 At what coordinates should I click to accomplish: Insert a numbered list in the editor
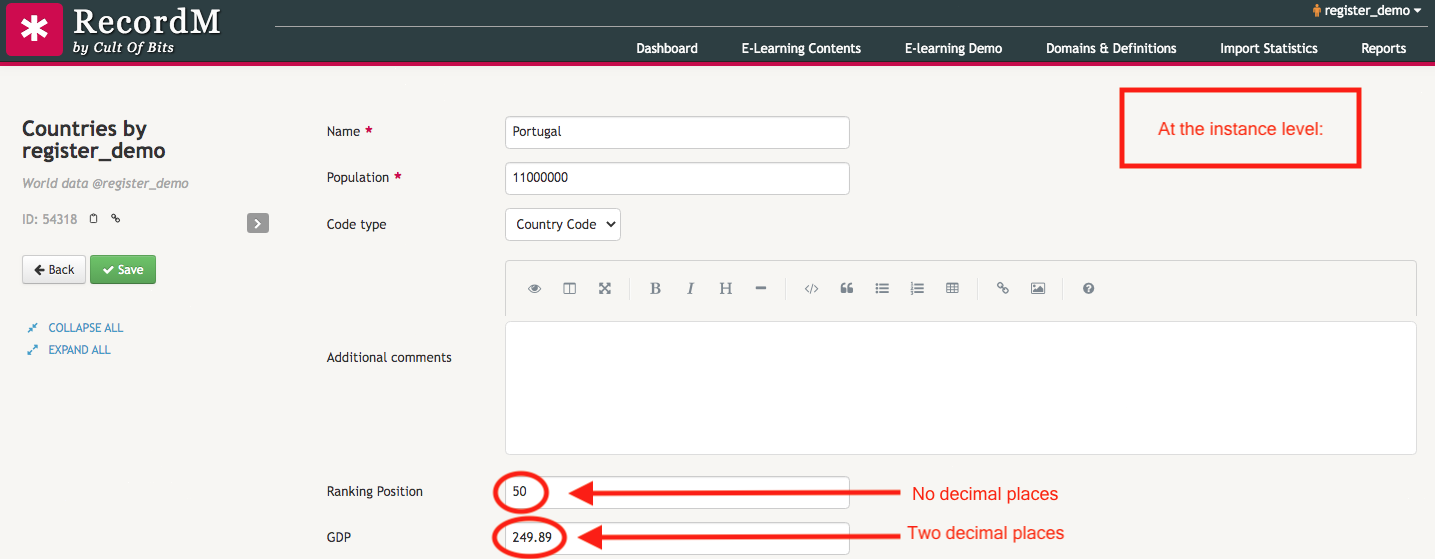(917, 289)
